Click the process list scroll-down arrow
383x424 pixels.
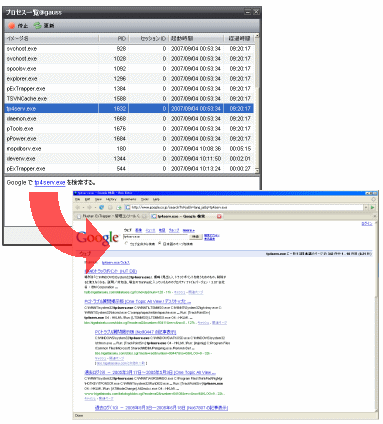(257, 170)
